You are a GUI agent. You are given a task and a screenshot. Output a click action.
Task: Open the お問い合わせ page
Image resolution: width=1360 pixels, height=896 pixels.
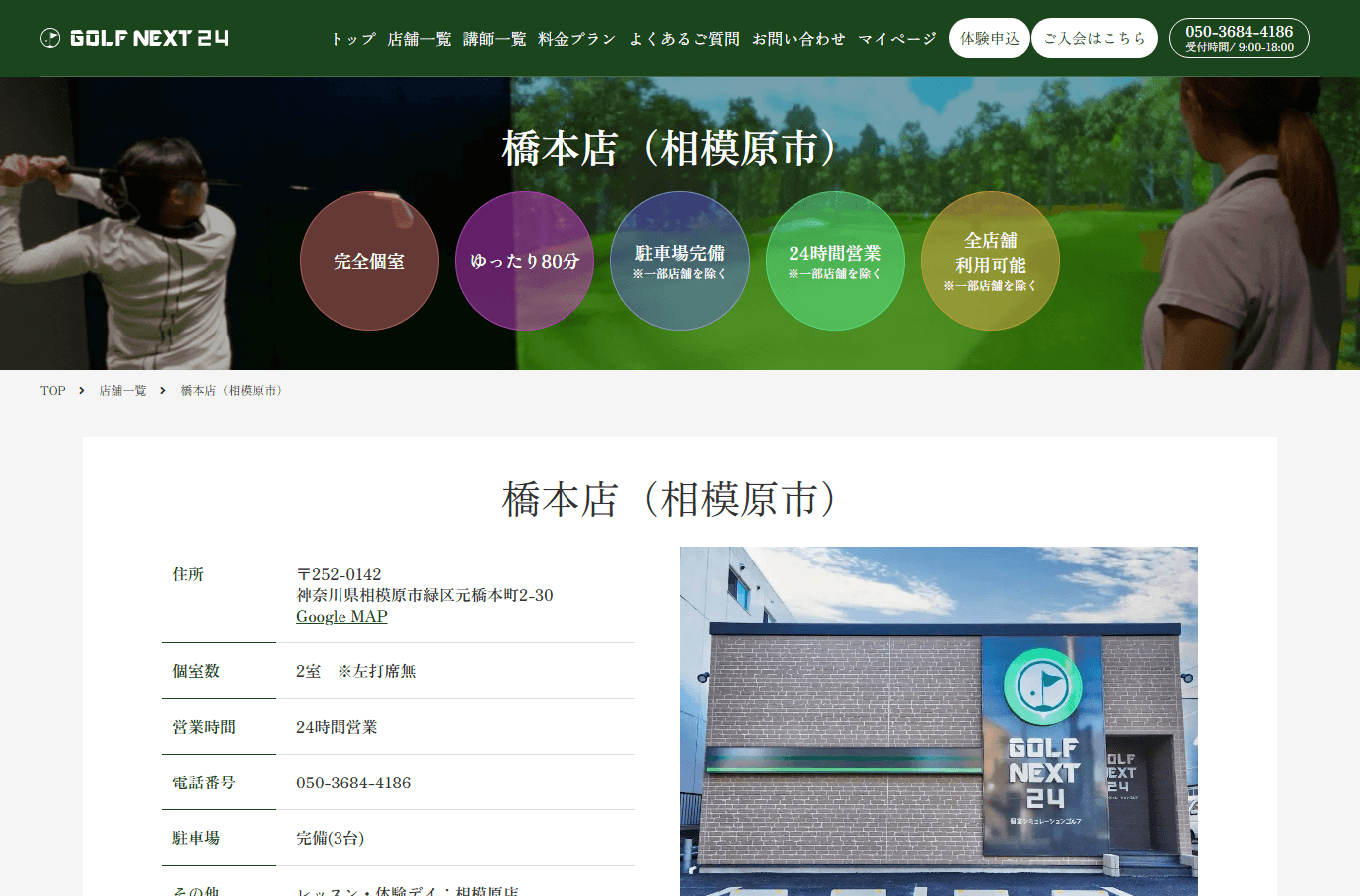click(798, 39)
